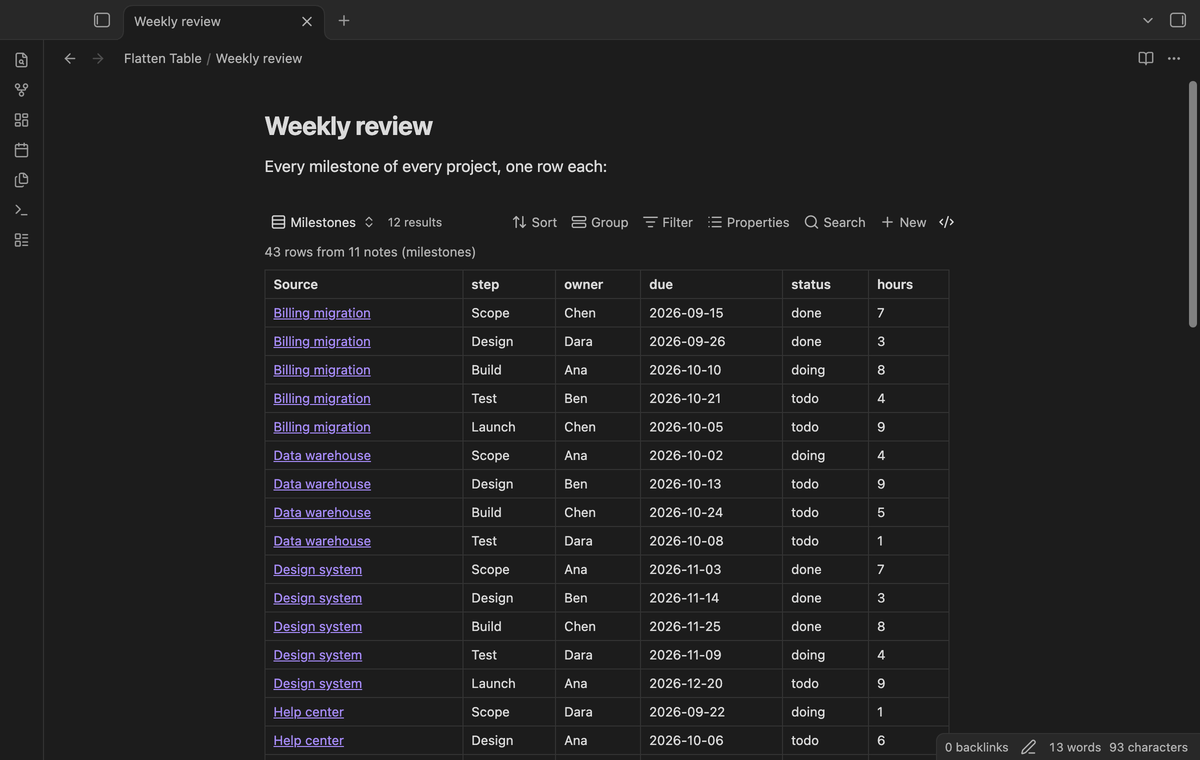1200x760 pixels.
Task: Create a New row item
Action: tap(903, 222)
